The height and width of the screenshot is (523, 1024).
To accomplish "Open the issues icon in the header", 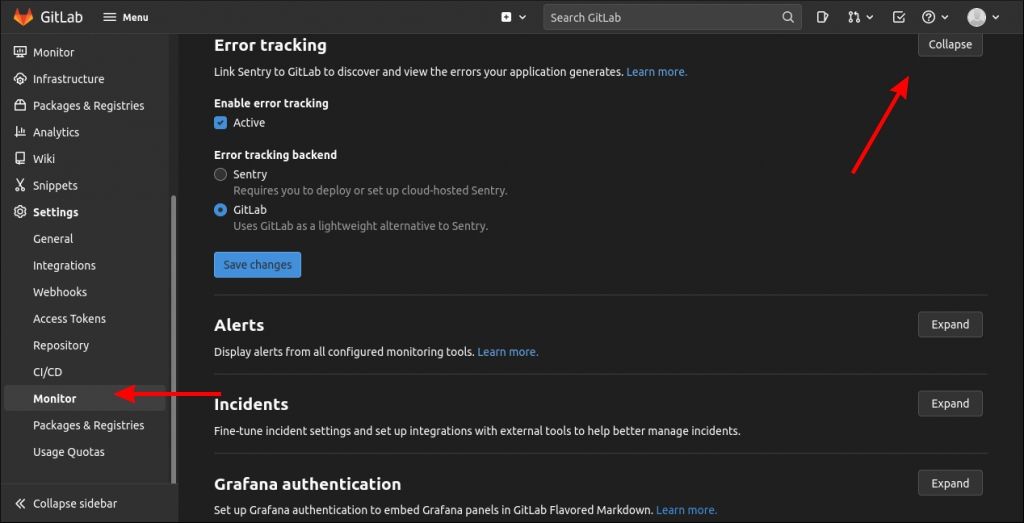I will point(822,18).
